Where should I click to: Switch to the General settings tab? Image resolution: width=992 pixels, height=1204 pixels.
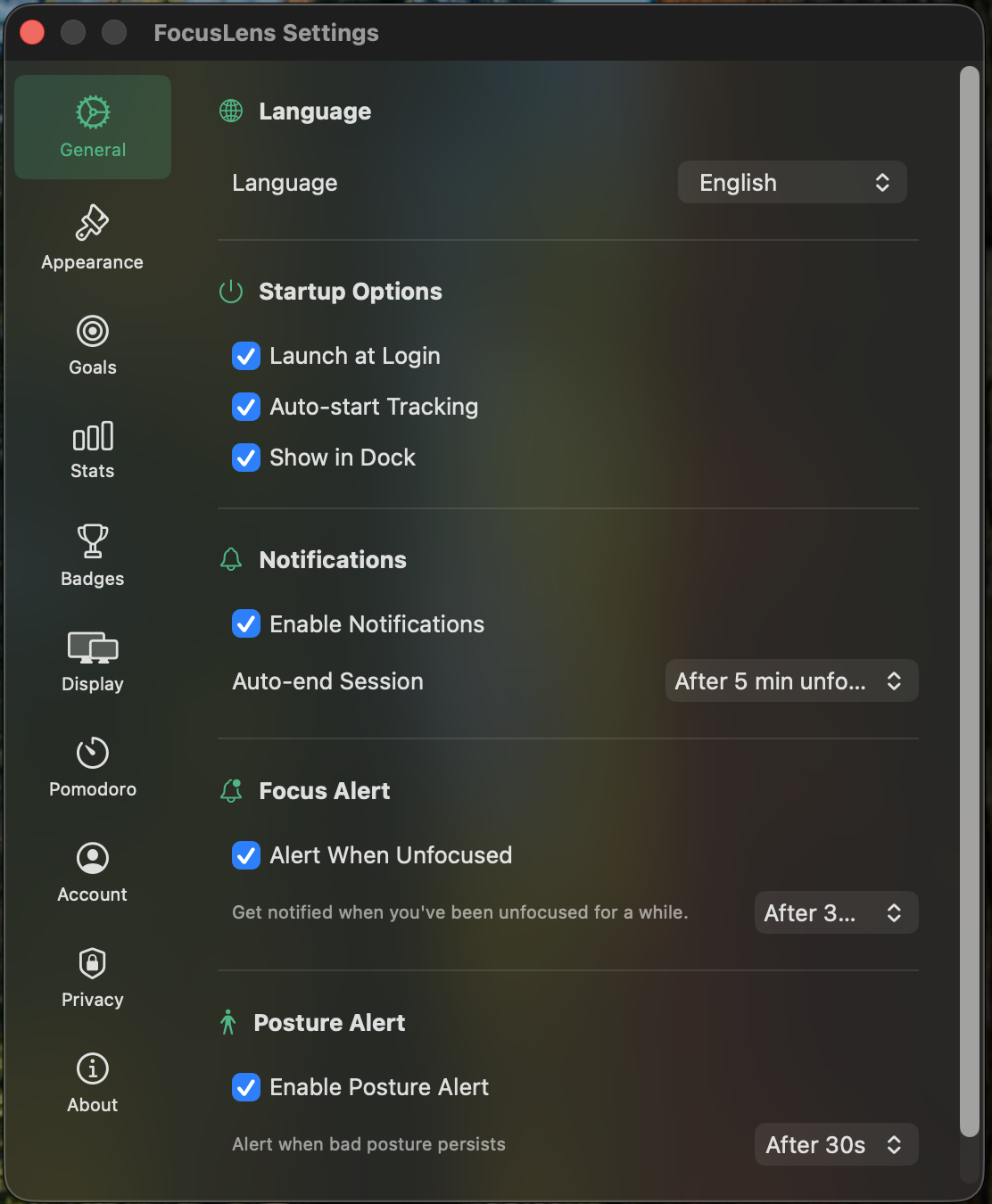tap(92, 127)
